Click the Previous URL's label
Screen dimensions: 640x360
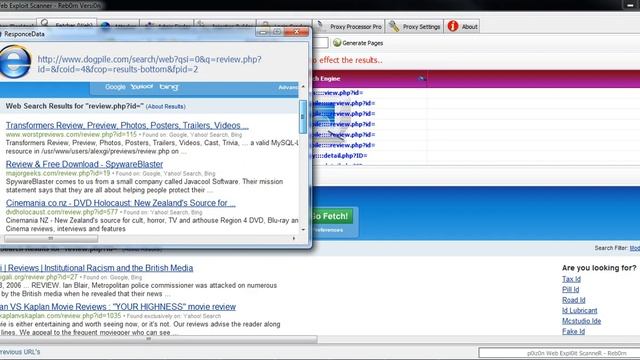tap(20, 352)
